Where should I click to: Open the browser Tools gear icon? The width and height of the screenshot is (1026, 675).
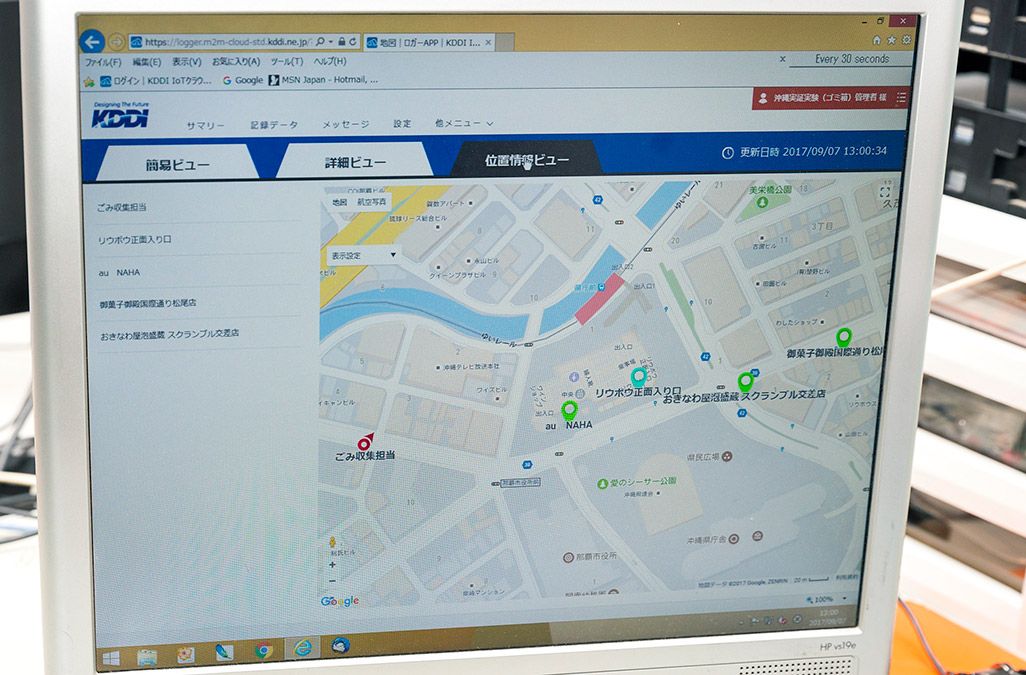click(906, 39)
